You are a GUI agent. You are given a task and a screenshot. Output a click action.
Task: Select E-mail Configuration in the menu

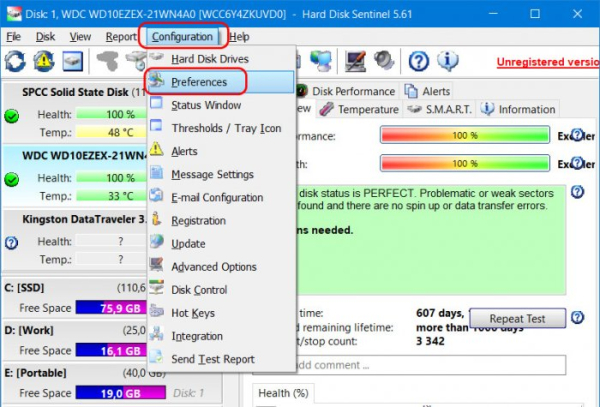[216, 198]
